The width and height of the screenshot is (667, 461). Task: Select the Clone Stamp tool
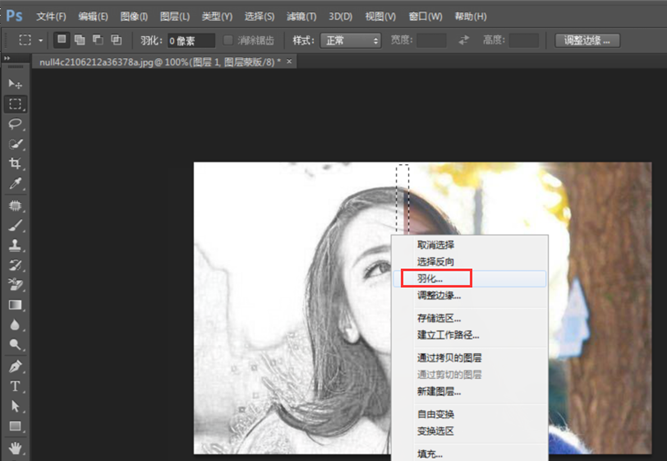15,245
